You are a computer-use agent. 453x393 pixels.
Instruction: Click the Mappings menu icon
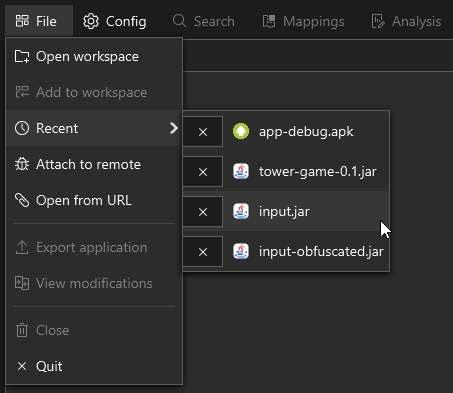pos(269,21)
